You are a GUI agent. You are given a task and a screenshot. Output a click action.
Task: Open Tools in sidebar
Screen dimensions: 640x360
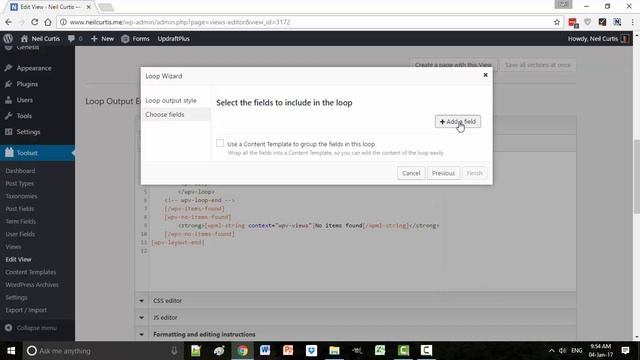click(x=24, y=116)
